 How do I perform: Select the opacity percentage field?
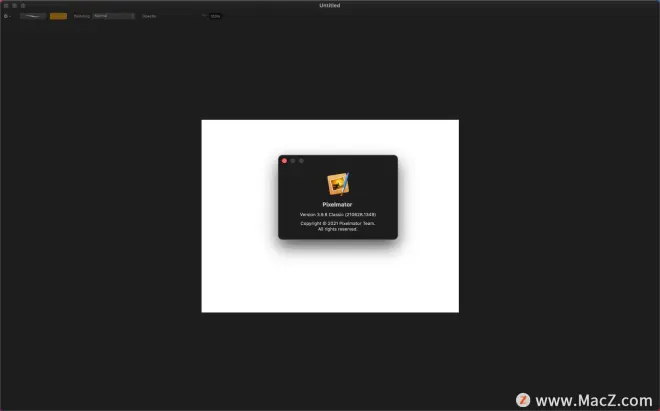point(215,16)
